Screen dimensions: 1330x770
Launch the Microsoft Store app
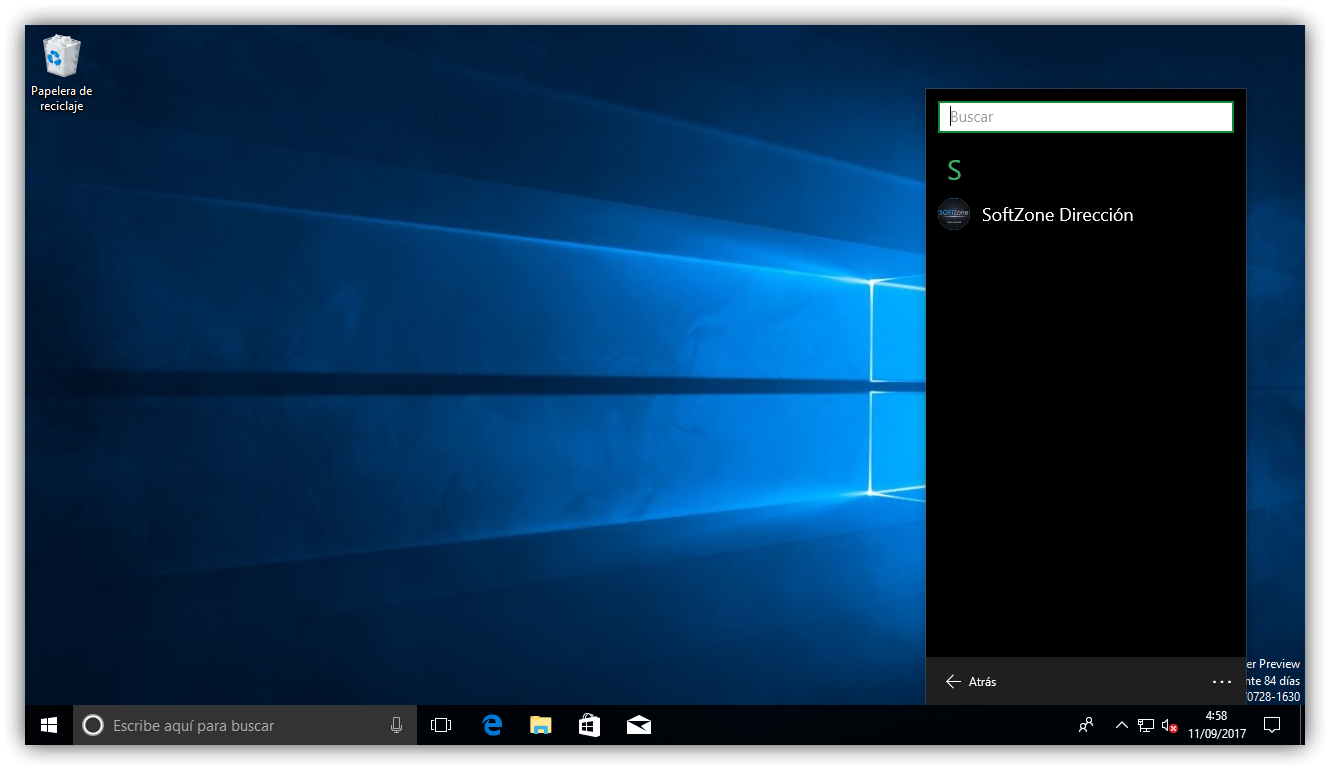coord(589,725)
